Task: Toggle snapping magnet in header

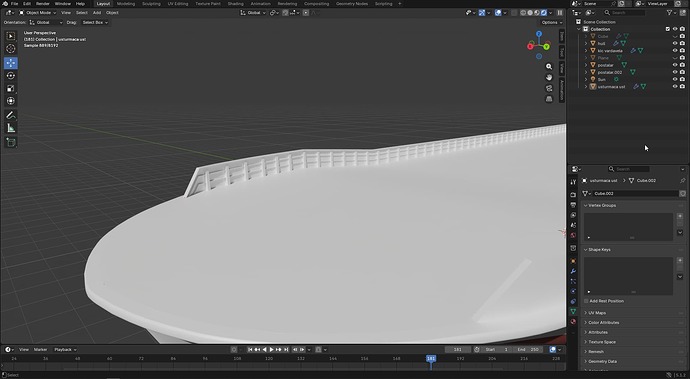Action: (x=285, y=13)
